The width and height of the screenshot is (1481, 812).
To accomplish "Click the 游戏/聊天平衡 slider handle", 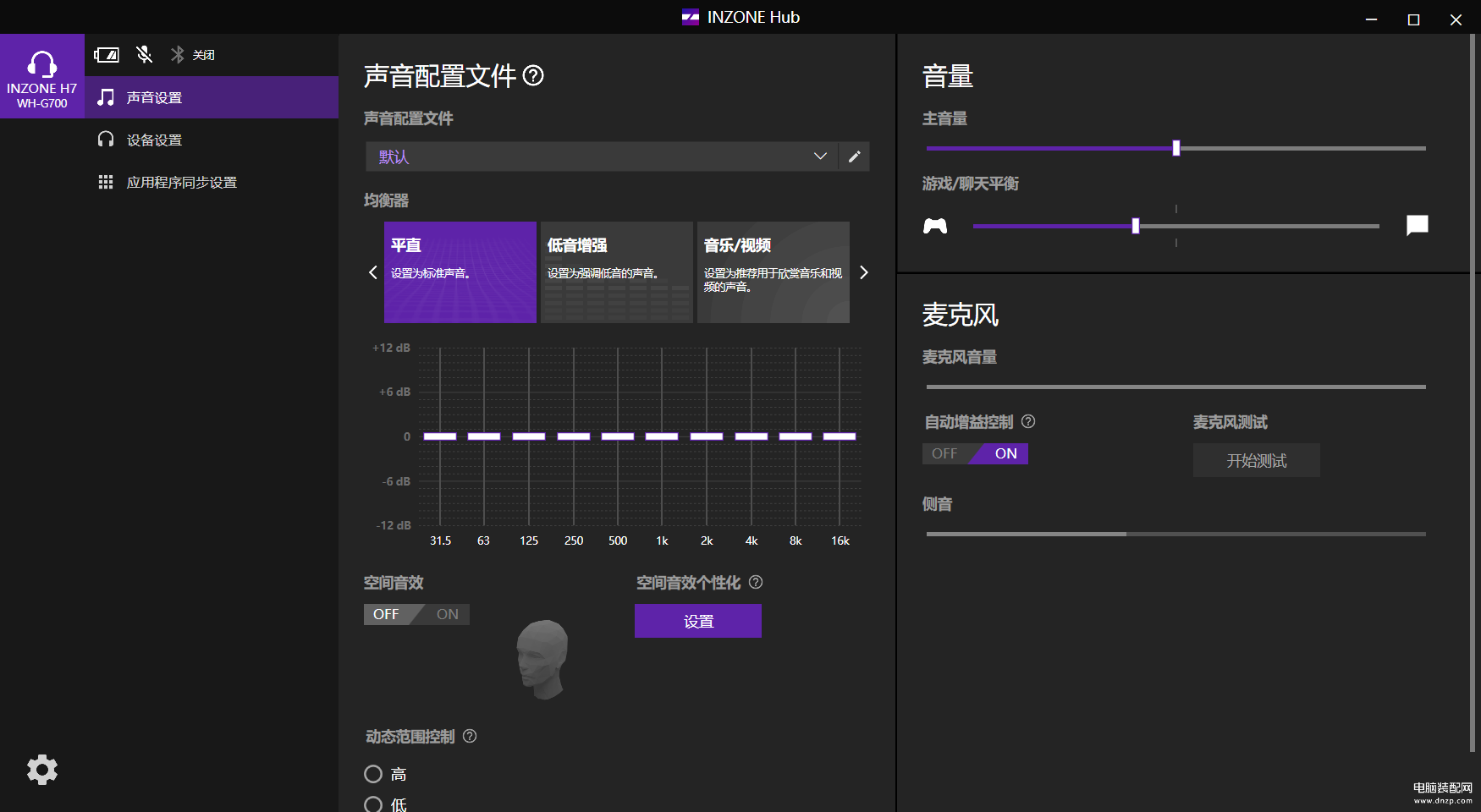I will (x=1136, y=226).
